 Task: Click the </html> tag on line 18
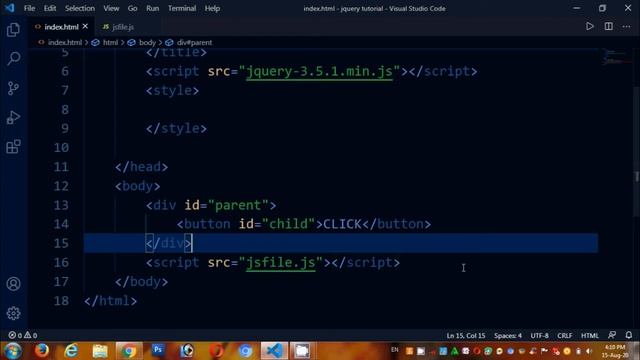coord(110,301)
